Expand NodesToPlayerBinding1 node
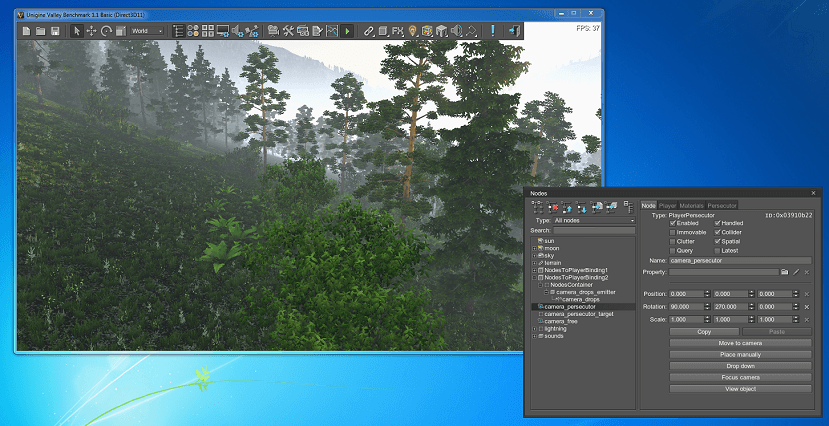 tap(535, 270)
